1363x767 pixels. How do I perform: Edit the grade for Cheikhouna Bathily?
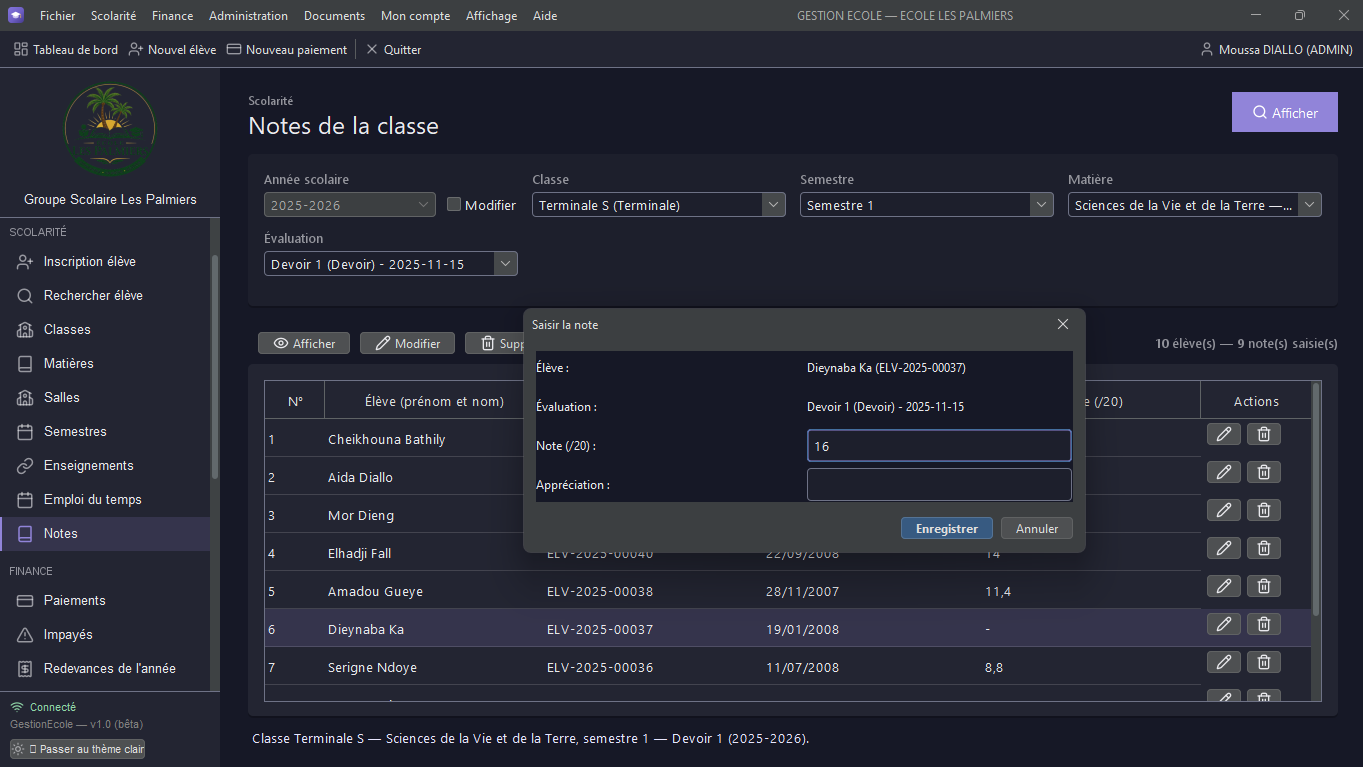coord(1223,434)
